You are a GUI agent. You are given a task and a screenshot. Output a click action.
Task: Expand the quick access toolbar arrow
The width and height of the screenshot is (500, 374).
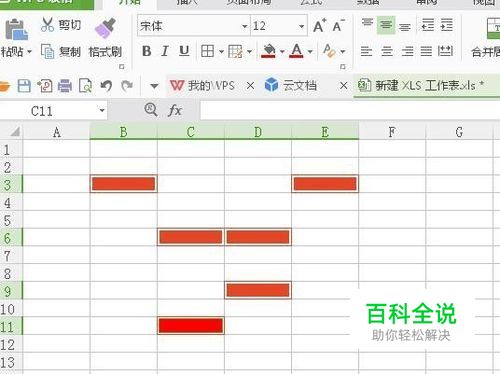click(x=154, y=86)
